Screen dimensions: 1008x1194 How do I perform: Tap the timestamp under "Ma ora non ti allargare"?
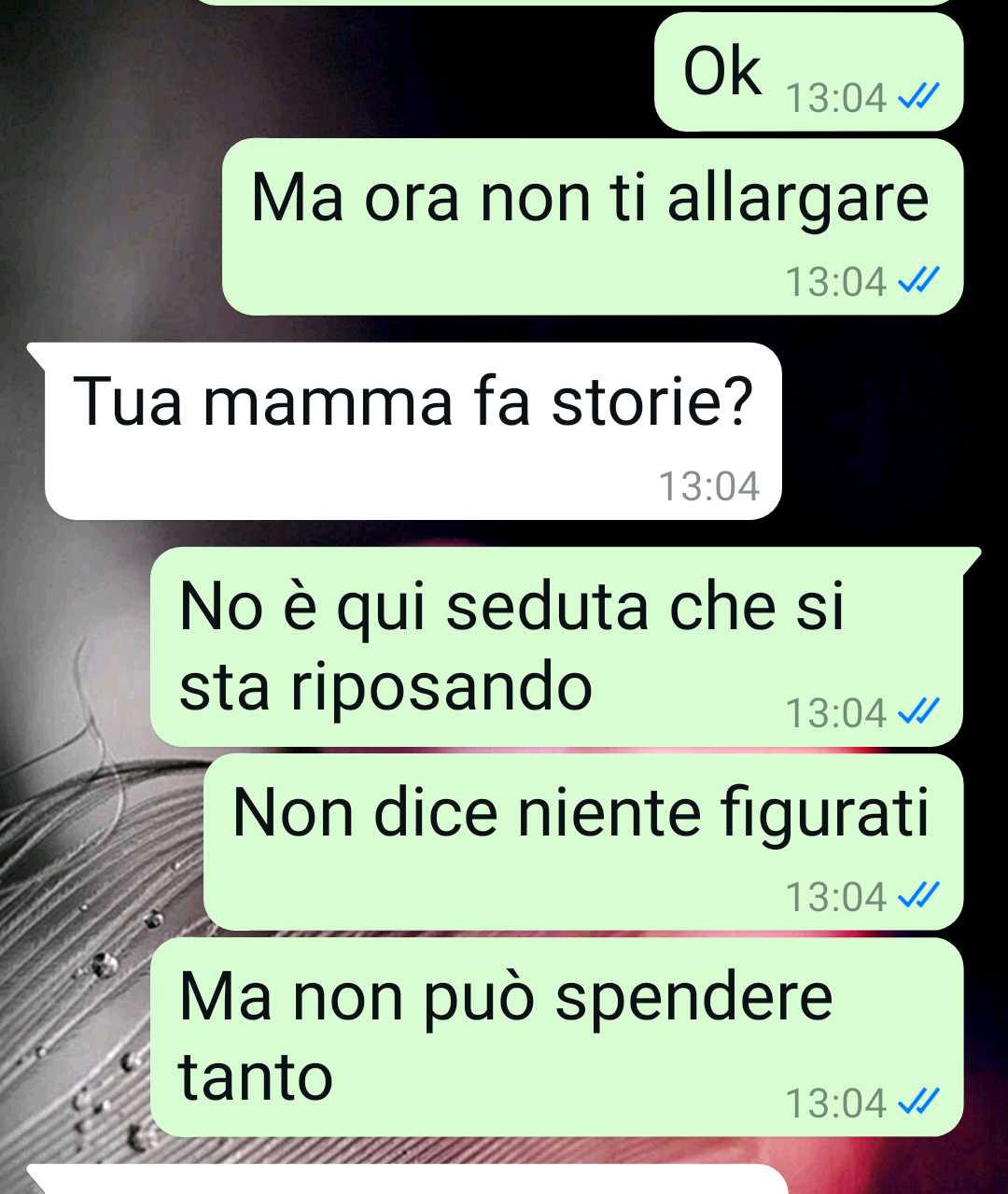[836, 281]
